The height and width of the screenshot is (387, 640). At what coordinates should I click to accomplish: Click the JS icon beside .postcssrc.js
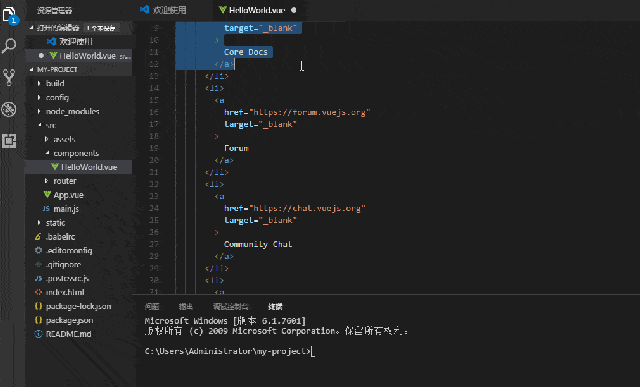point(38,278)
